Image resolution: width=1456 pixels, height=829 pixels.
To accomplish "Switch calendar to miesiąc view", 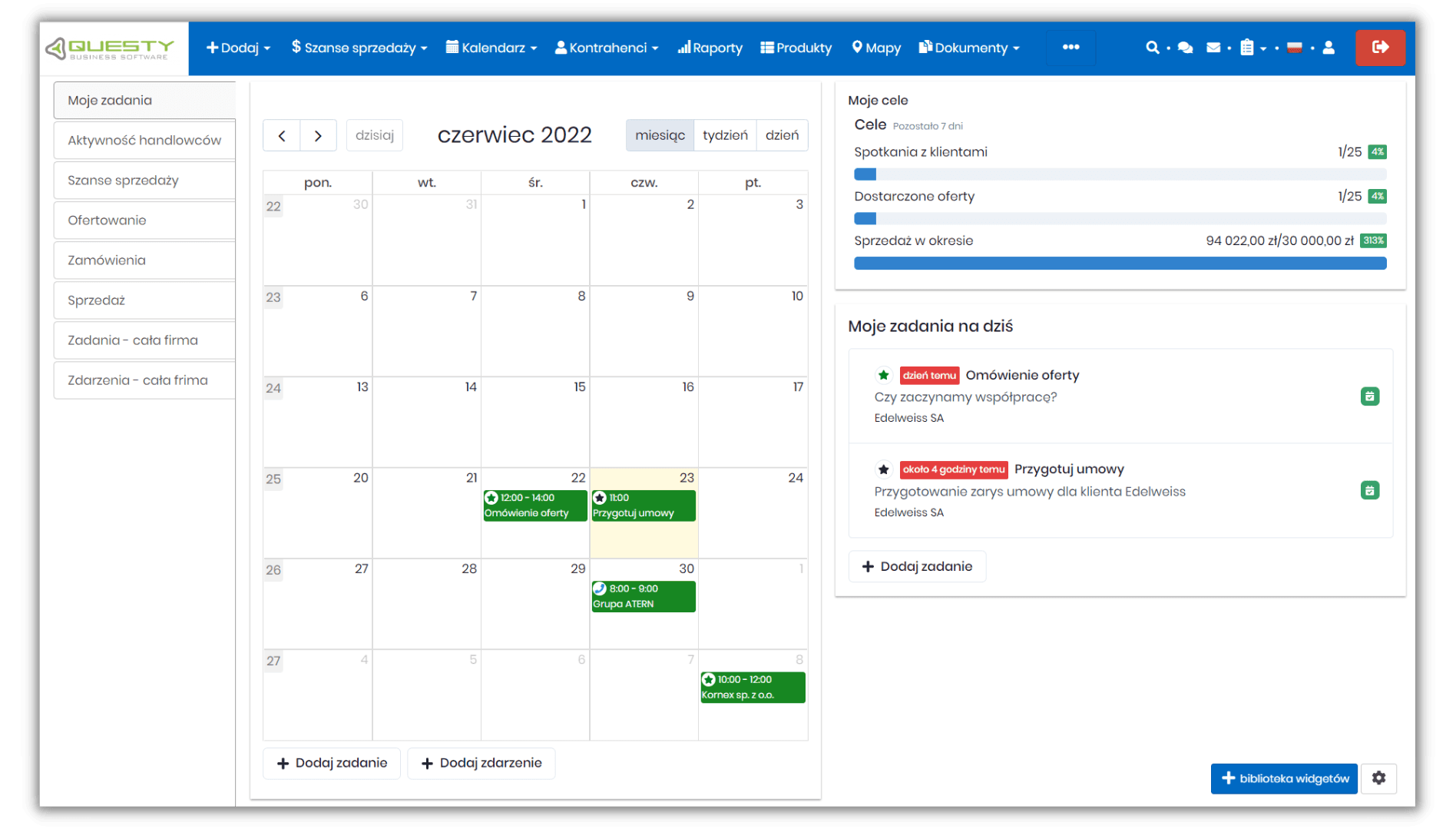I will tap(660, 135).
